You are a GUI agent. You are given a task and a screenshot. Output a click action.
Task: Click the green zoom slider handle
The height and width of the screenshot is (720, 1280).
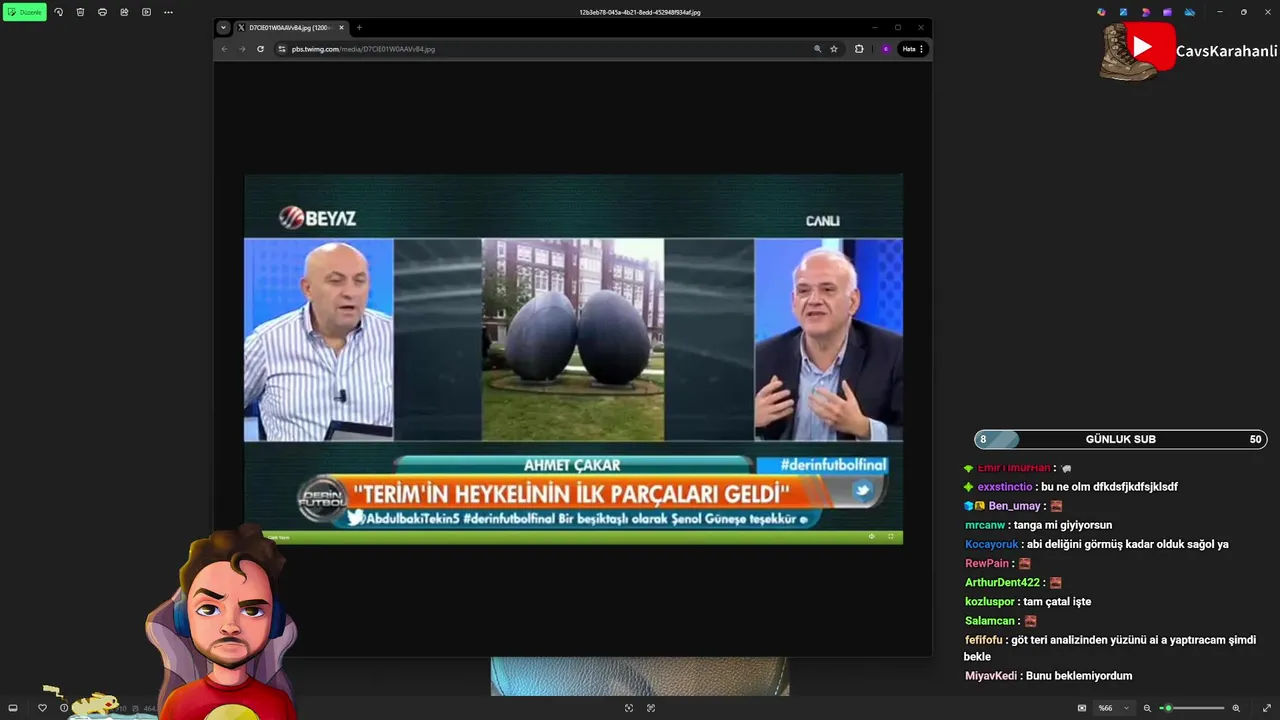point(1167,708)
